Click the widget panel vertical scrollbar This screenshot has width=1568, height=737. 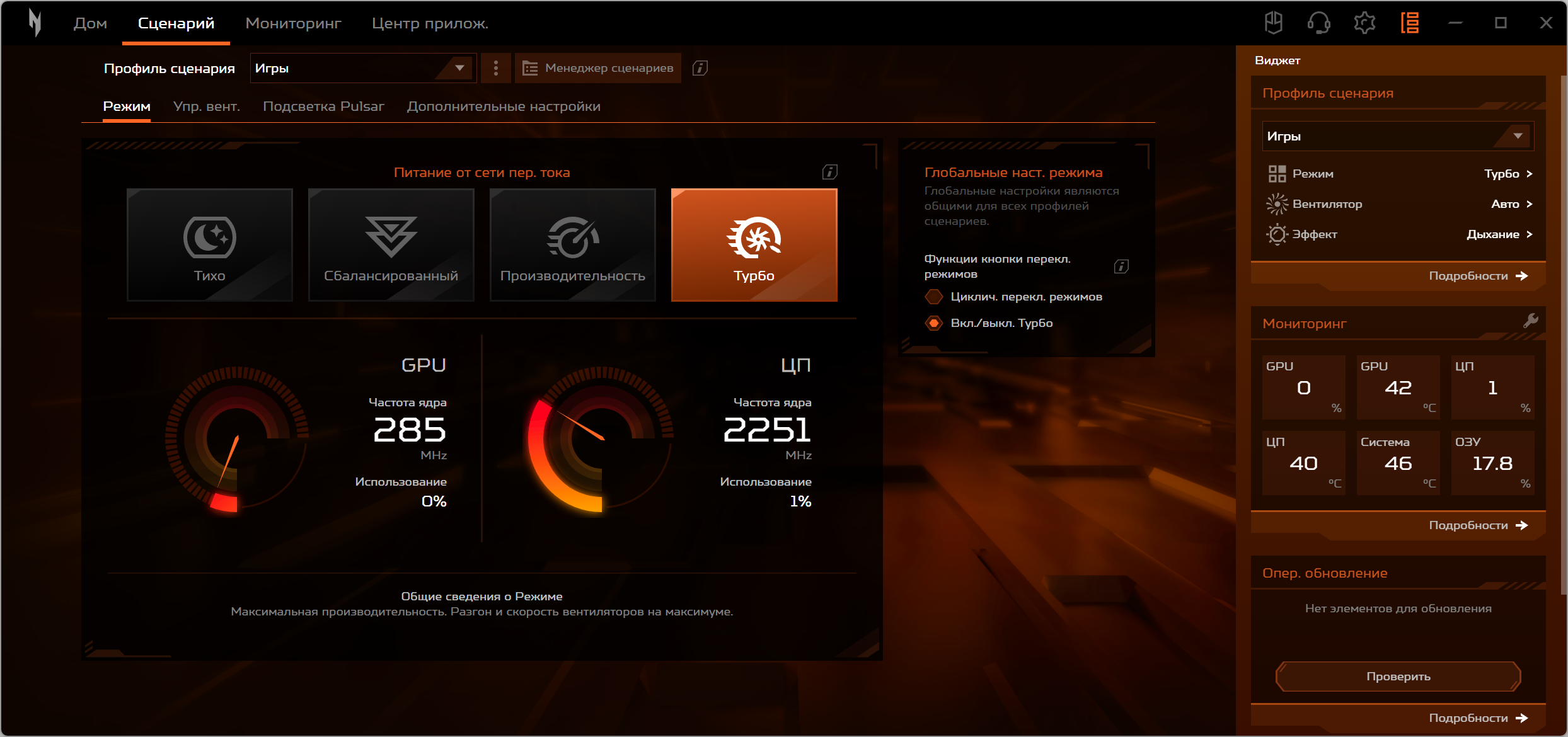(1563, 334)
